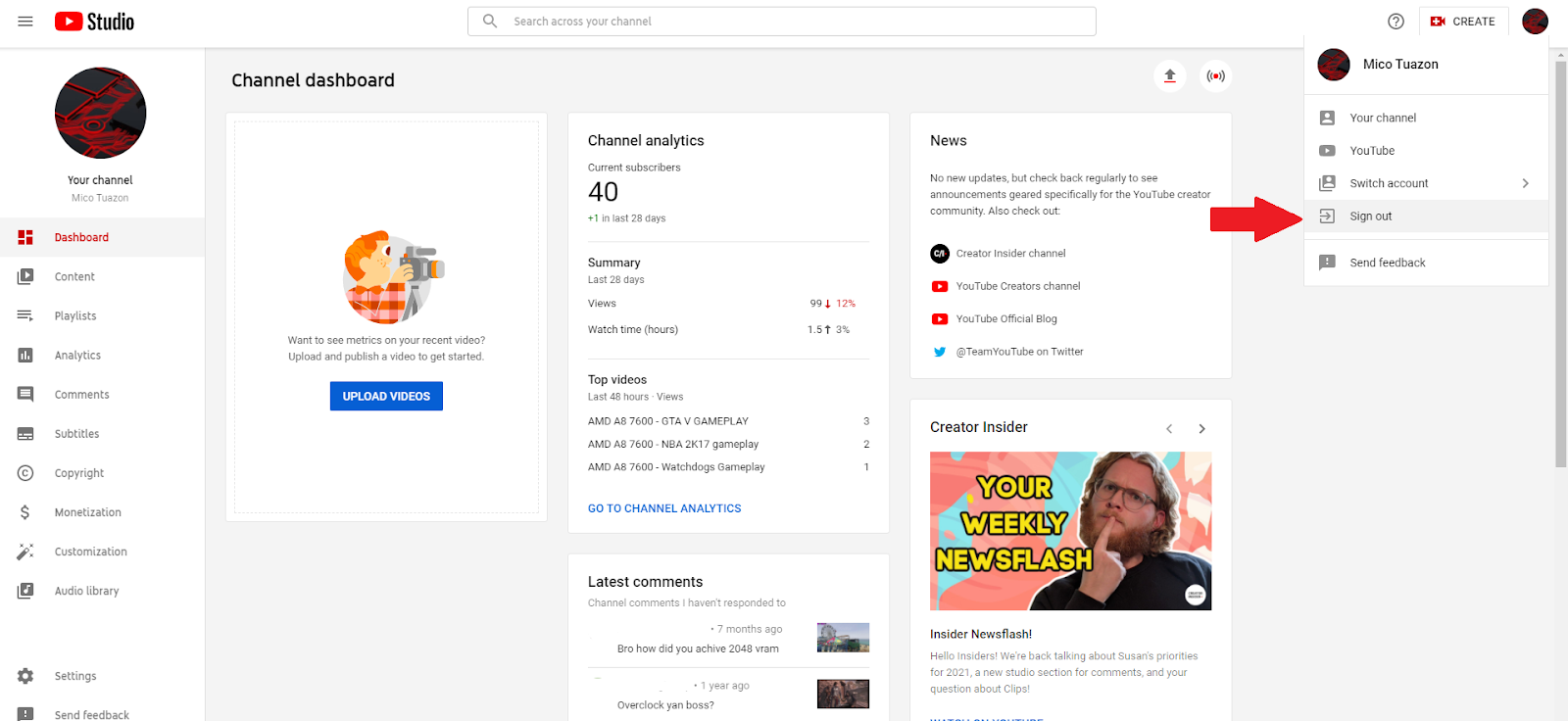This screenshot has height=721, width=1568.
Task: Click the Analytics bar chart icon
Action: click(x=25, y=356)
